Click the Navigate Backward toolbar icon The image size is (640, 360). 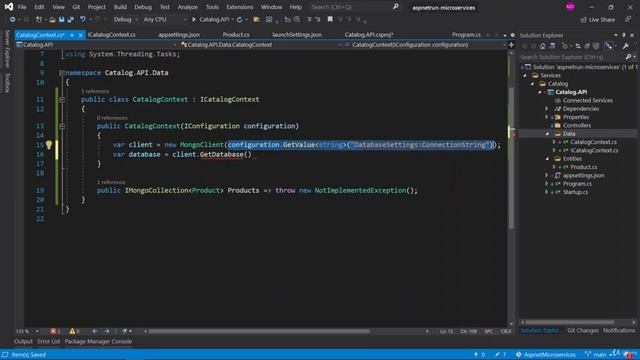coord(13,20)
